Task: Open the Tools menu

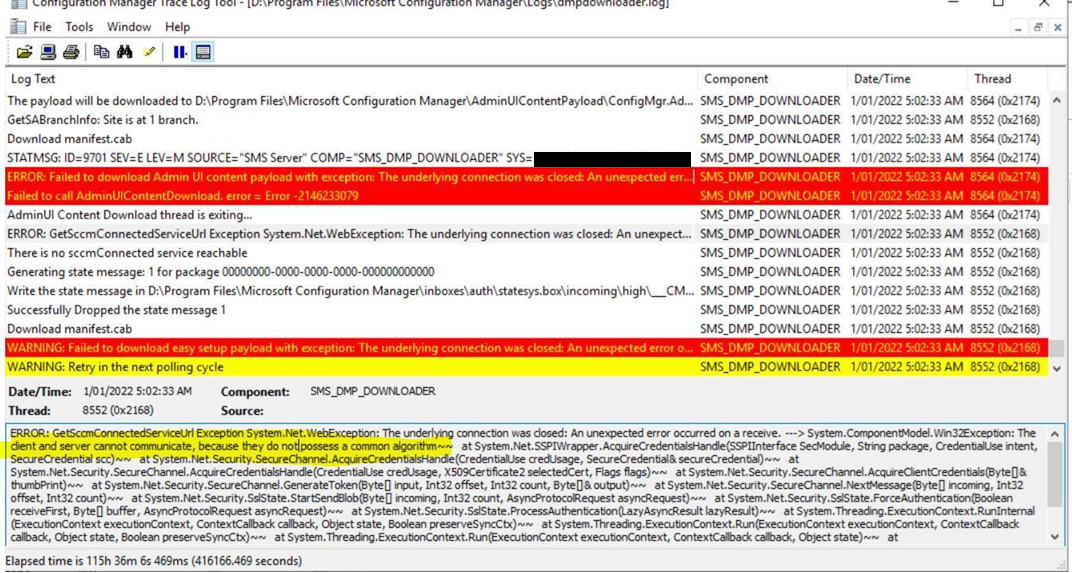Action: (x=79, y=27)
